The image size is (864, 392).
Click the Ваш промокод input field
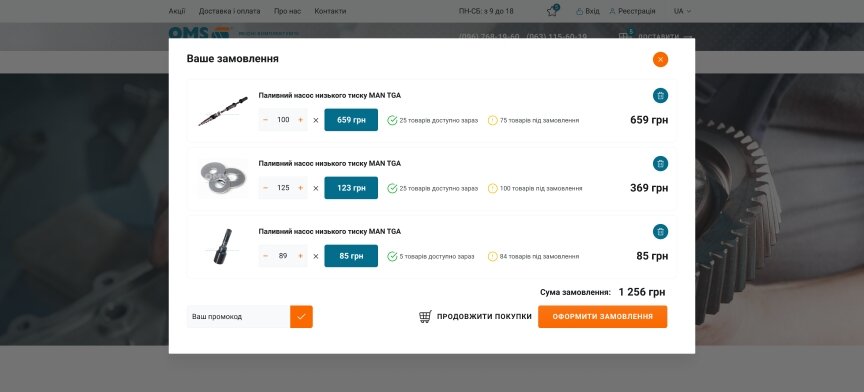(238, 317)
